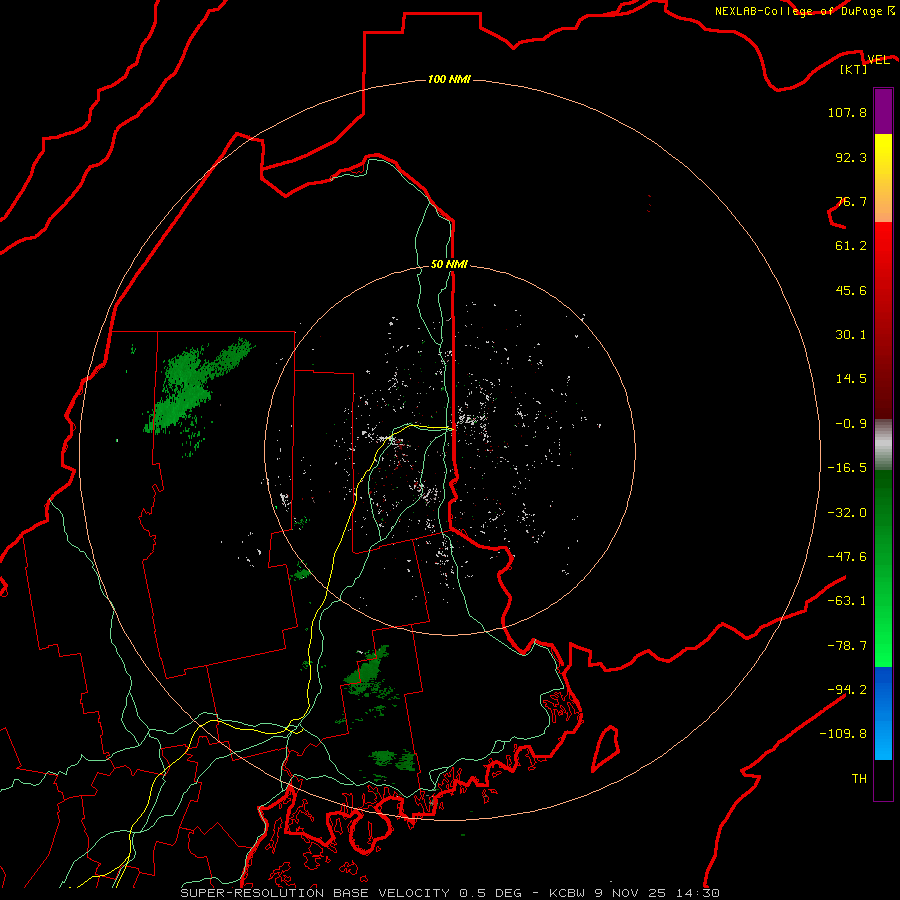Click the 30.1 velocity scale value

(x=851, y=335)
